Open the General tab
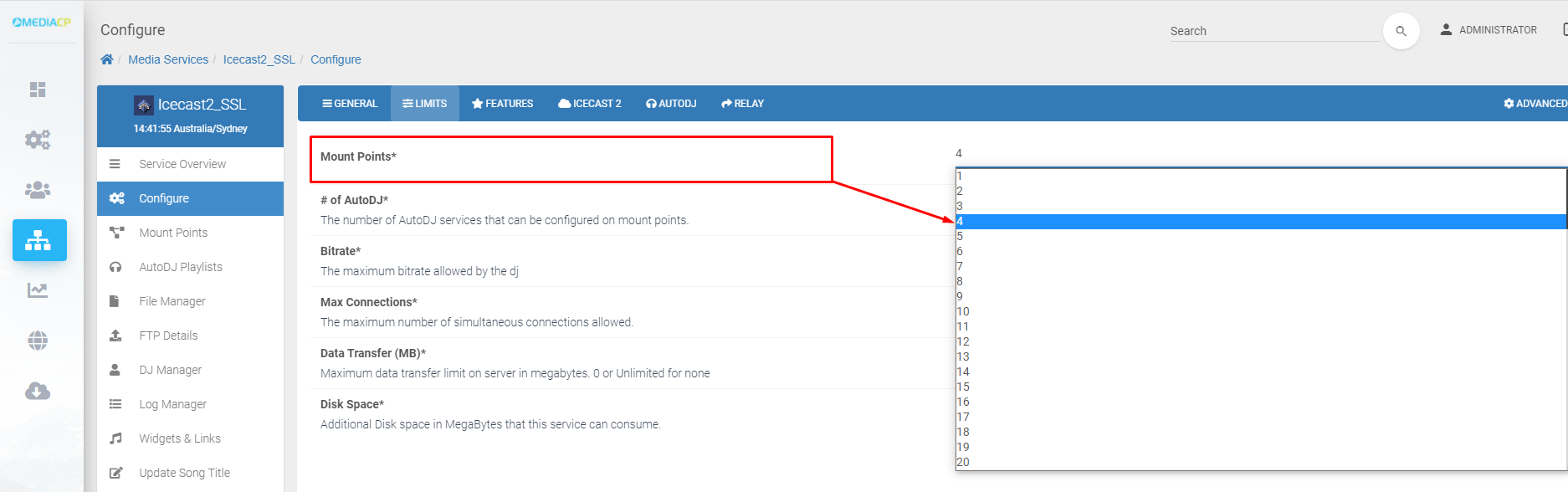The image size is (1568, 492). point(350,104)
